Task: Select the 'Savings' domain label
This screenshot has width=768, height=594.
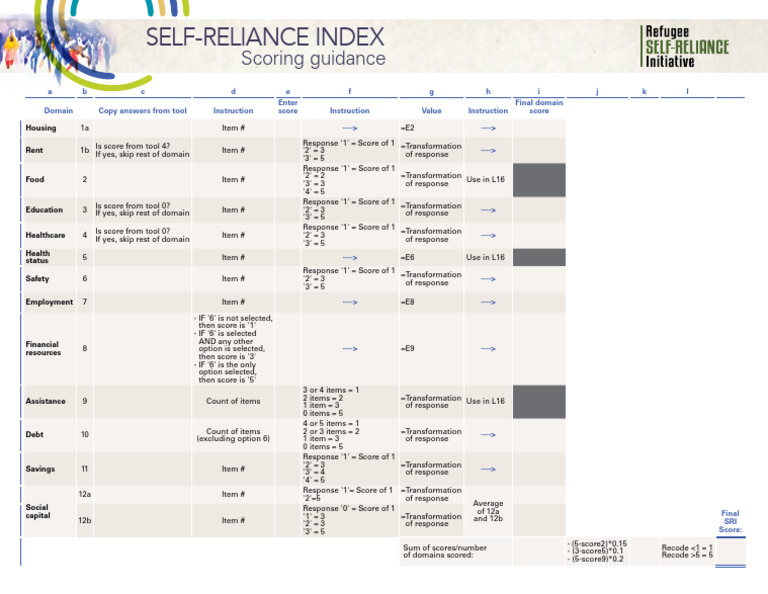Action: [x=40, y=469]
